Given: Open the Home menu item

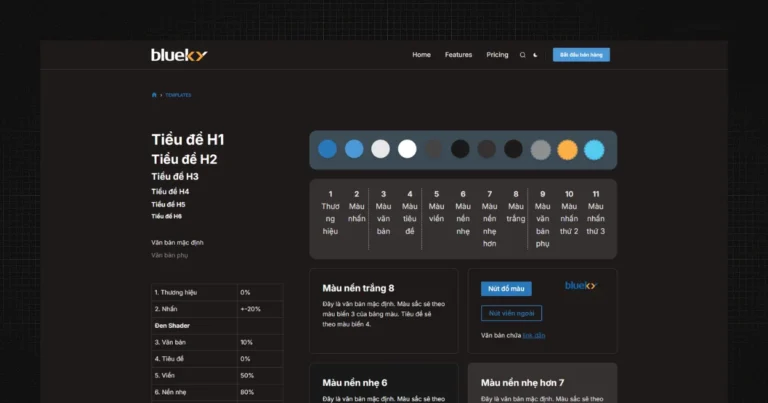Looking at the screenshot, I should pyautogui.click(x=421, y=55).
